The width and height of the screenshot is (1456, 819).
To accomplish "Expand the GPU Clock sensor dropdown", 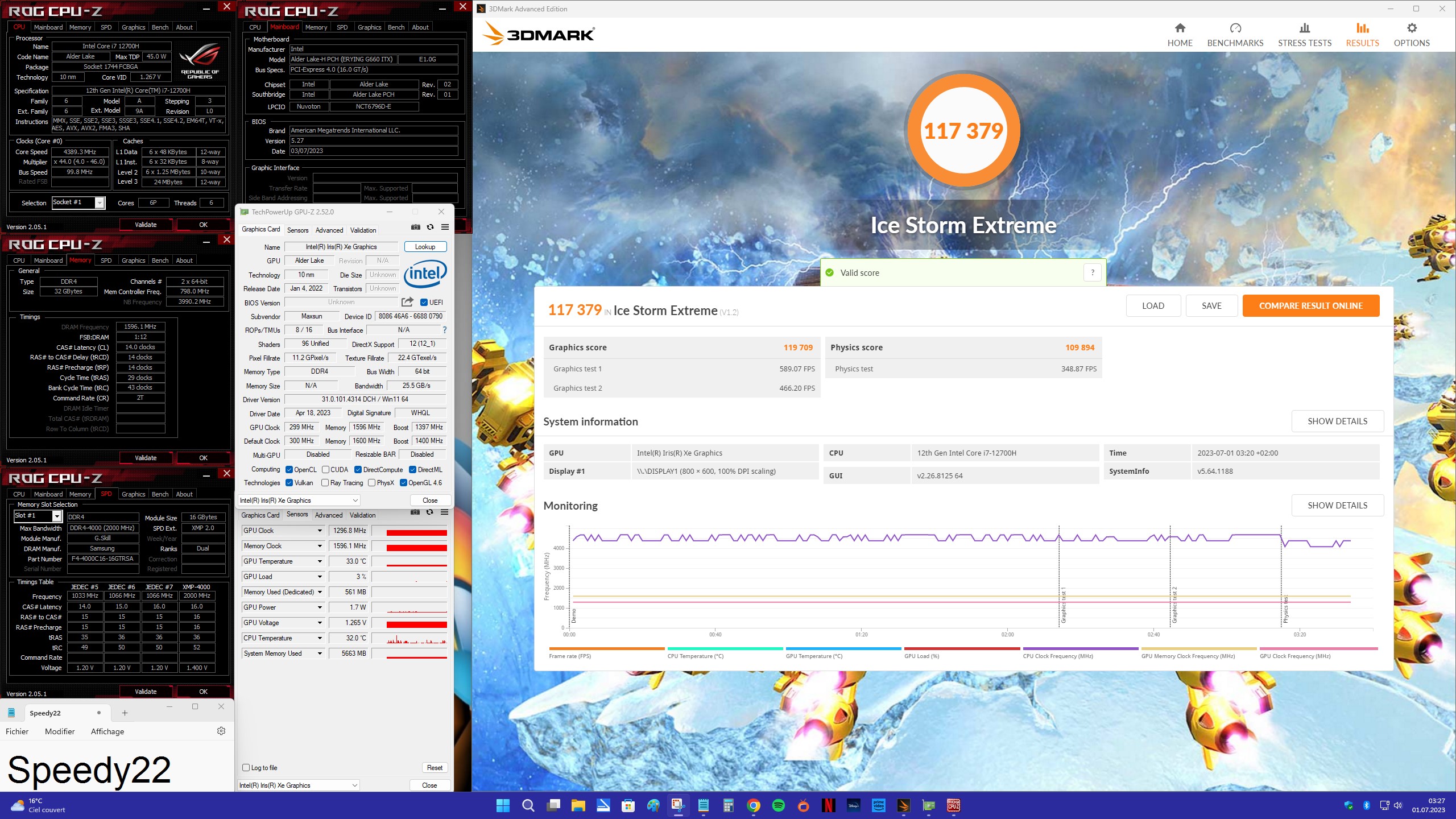I will (320, 531).
